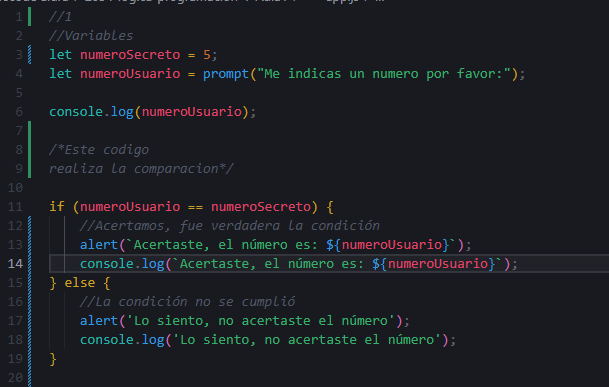This screenshot has width=609, height=387.
Task: Click "log" on line 18
Action: tap(153, 340)
